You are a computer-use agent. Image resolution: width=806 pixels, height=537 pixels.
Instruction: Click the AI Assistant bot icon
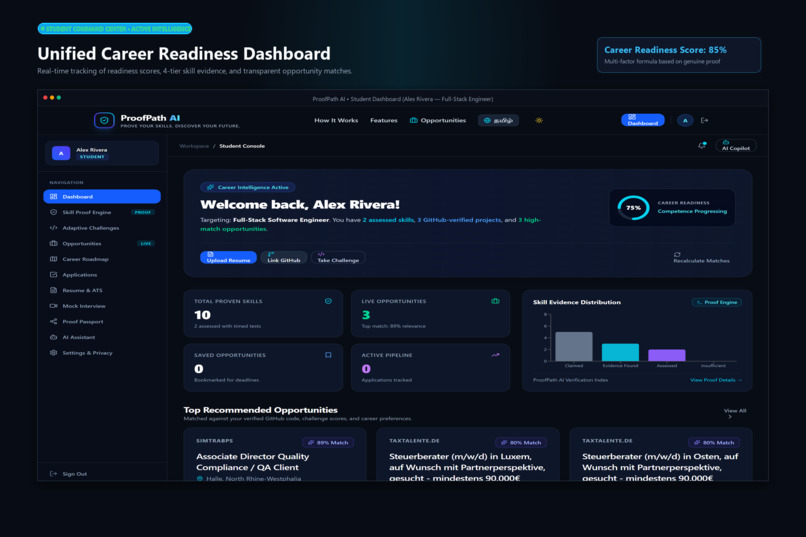pos(53,337)
